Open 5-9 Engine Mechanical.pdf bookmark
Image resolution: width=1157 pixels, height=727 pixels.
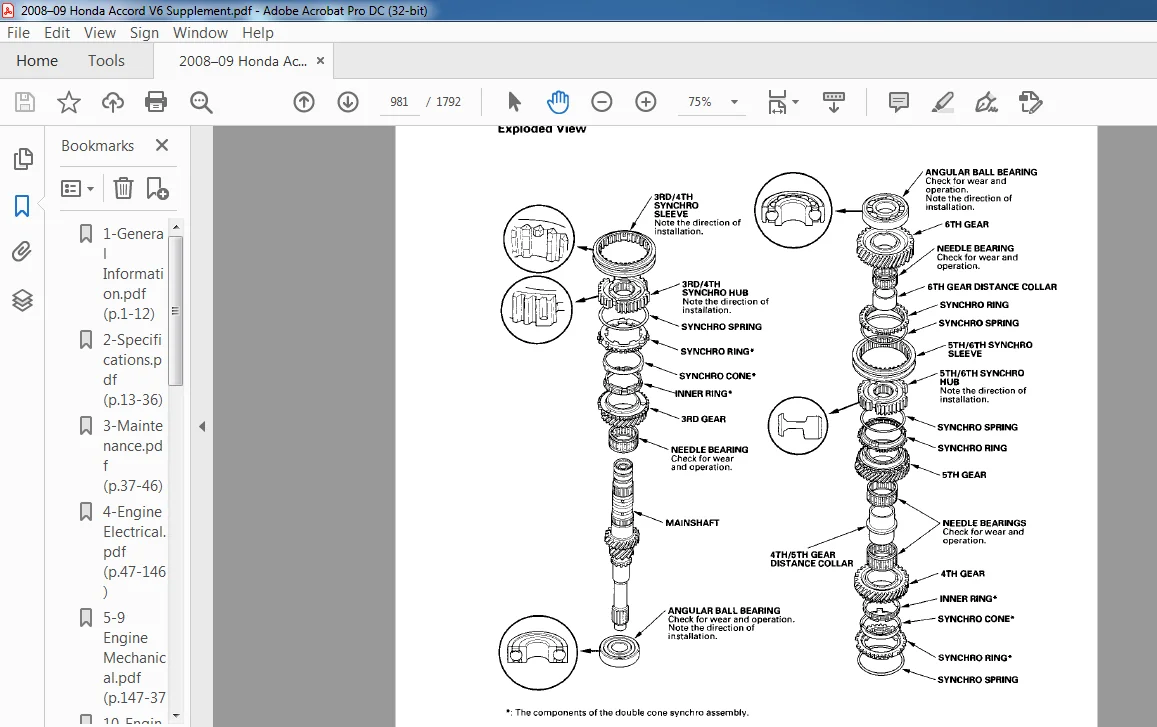pyautogui.click(x=134, y=658)
